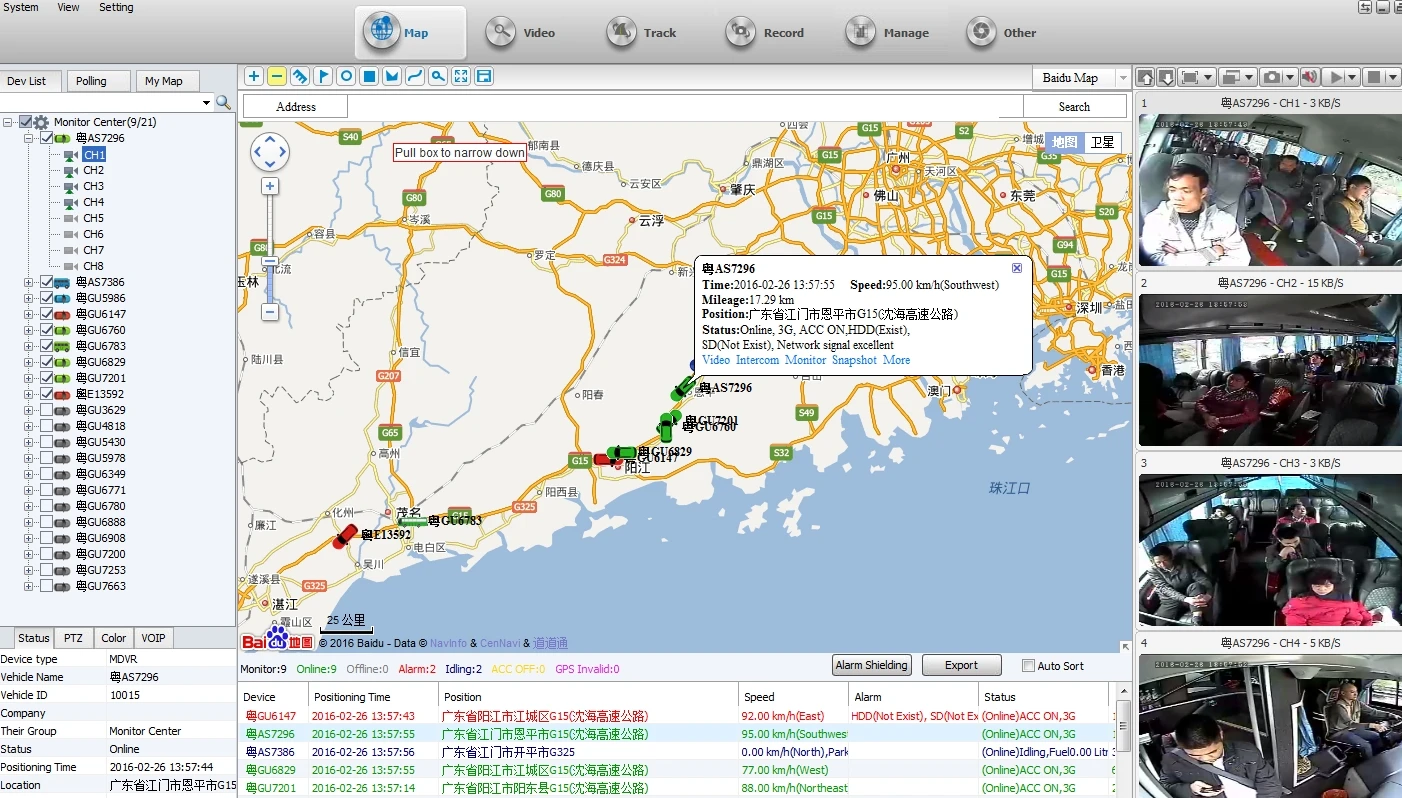Screen dimensions: 1402x798
Task: Switch to the Track module
Action: click(x=641, y=32)
